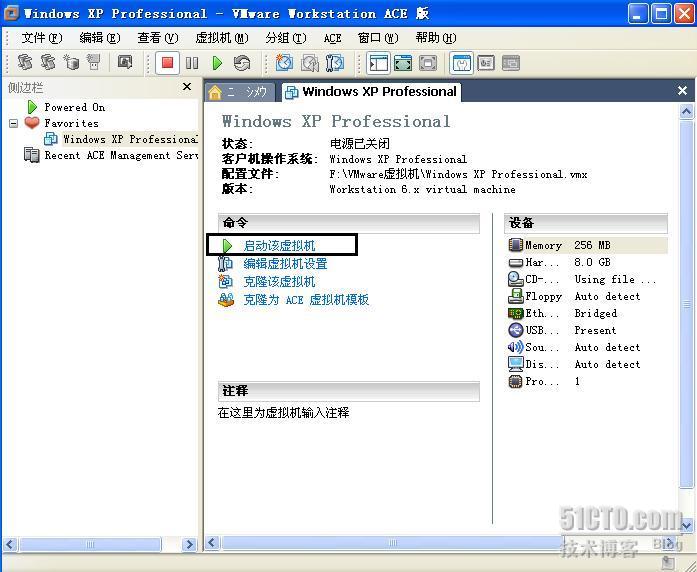Click the Revert to snapshot toolbar icon

click(310, 63)
